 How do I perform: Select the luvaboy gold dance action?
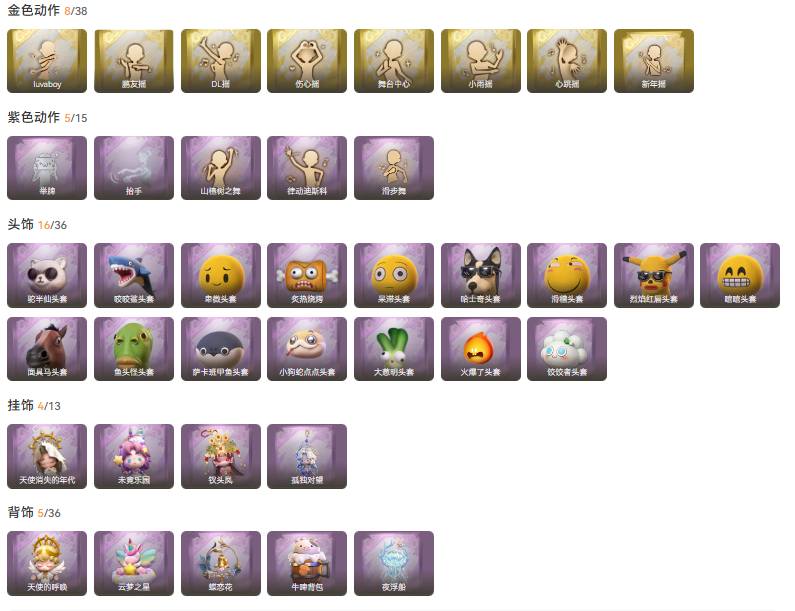(x=47, y=61)
